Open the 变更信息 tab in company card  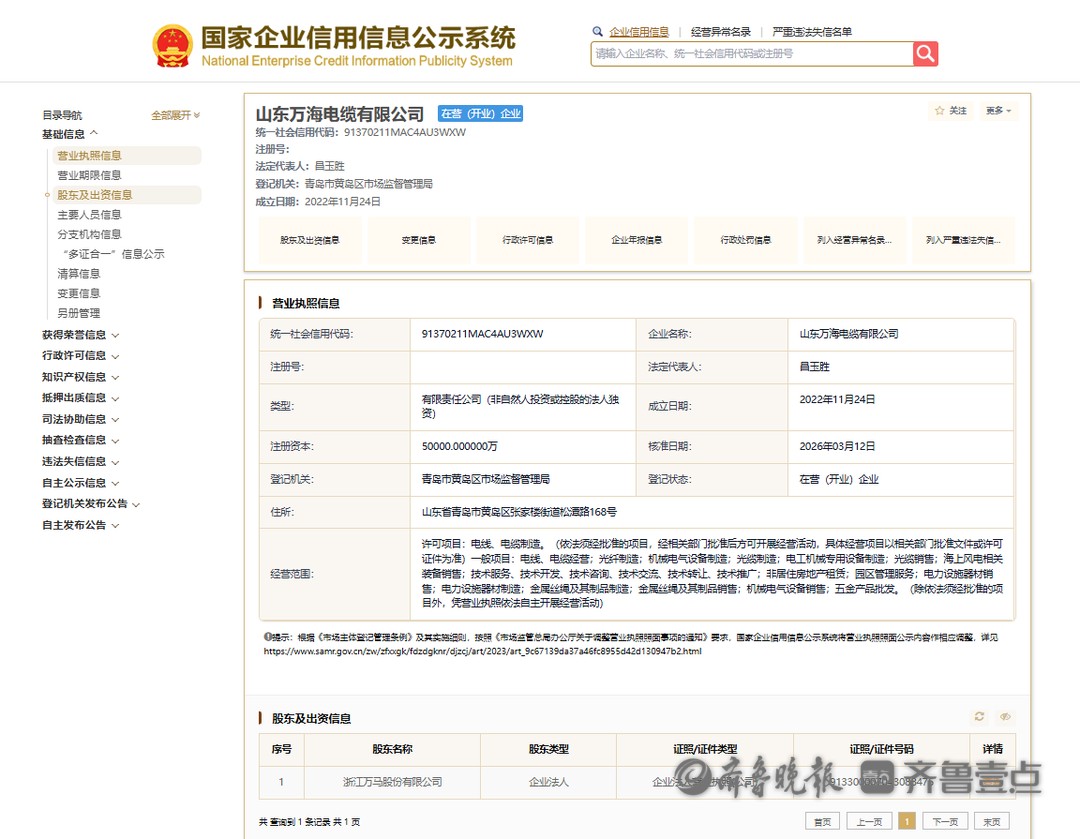tap(419, 240)
